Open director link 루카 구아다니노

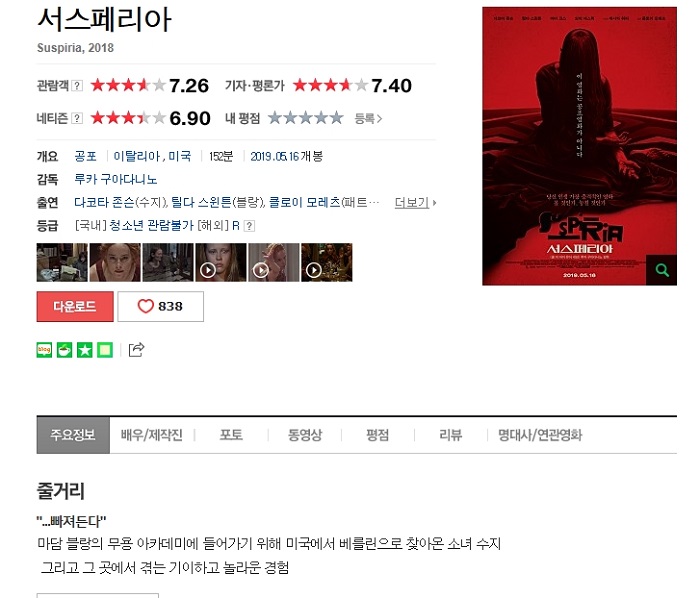click(116, 179)
